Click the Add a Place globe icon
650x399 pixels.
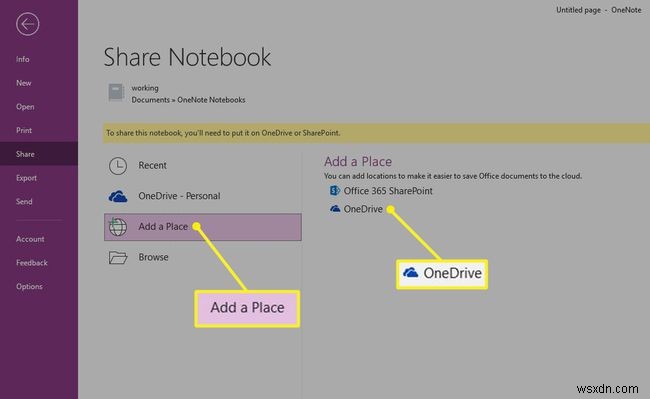pos(118,227)
